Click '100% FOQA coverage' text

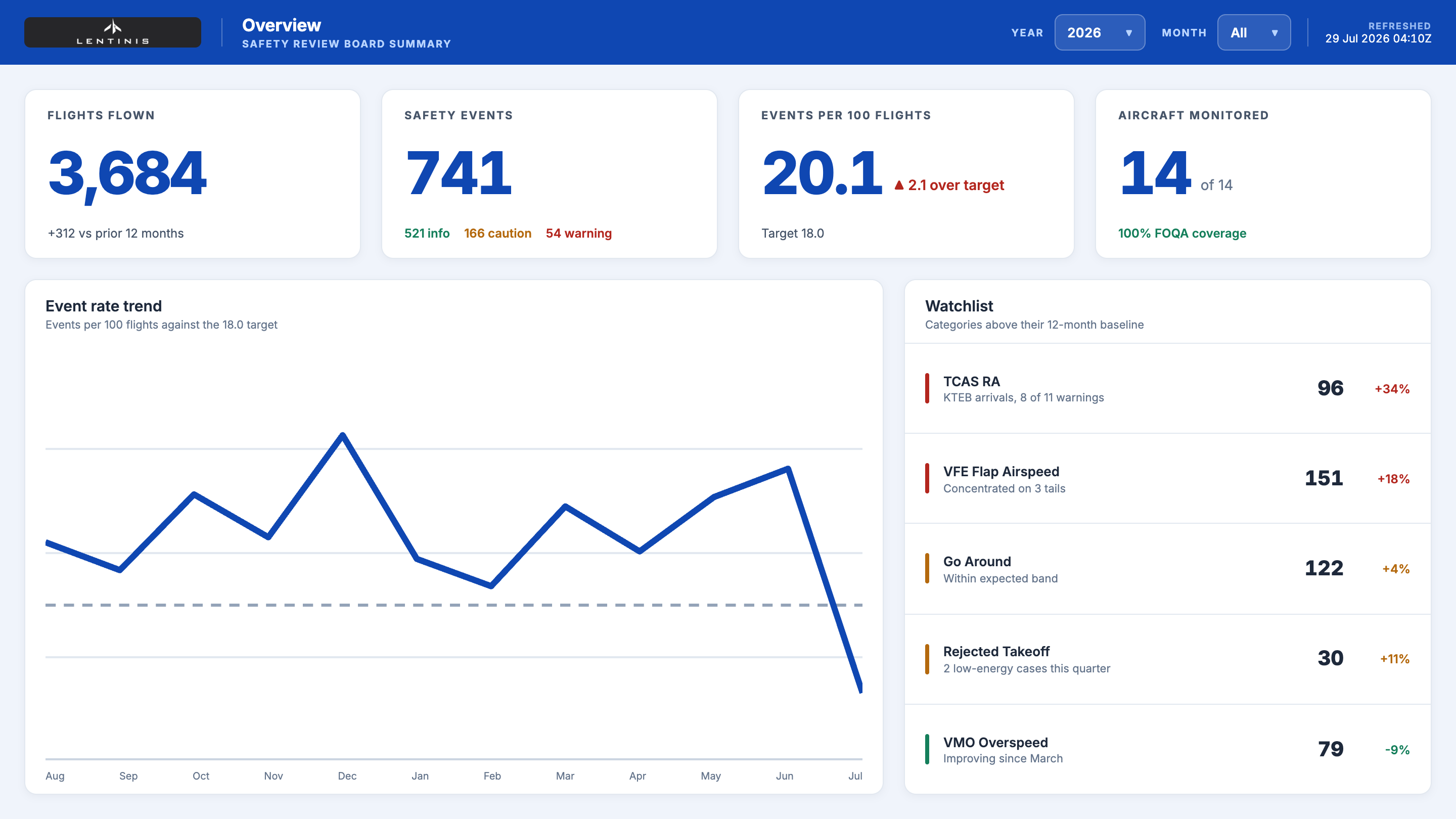click(1182, 234)
